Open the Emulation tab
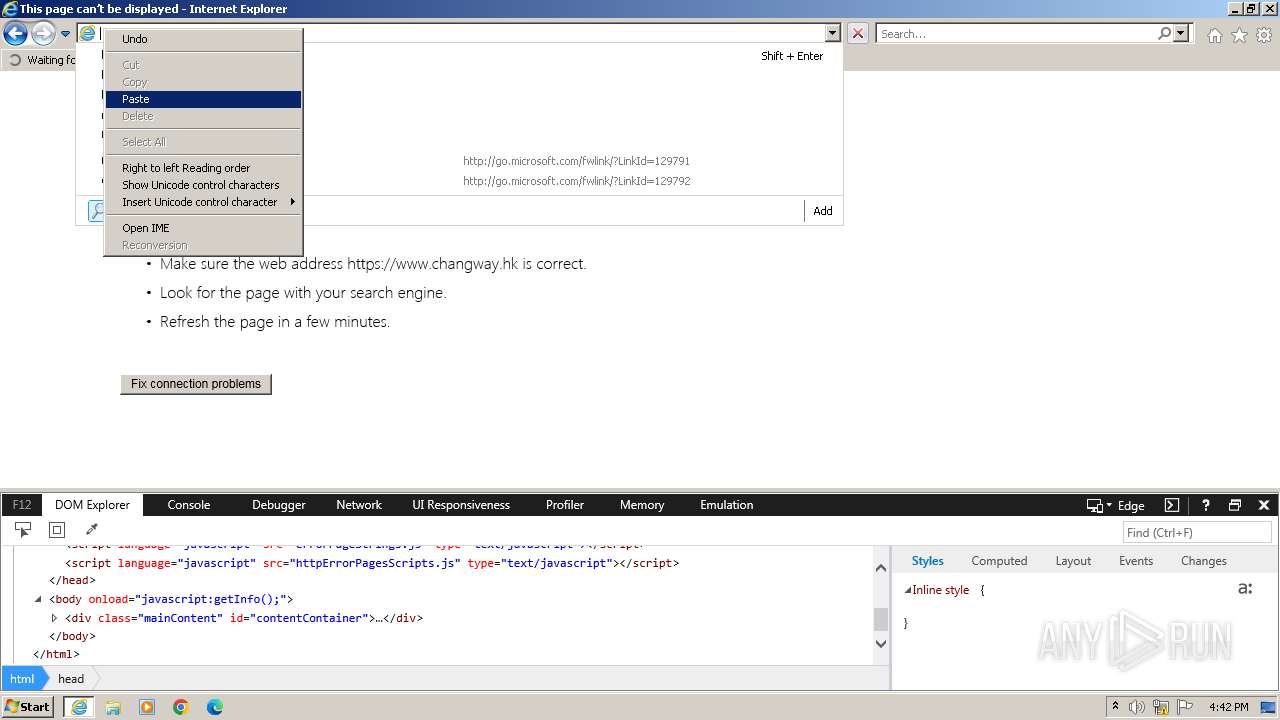1280x720 pixels. tap(727, 505)
